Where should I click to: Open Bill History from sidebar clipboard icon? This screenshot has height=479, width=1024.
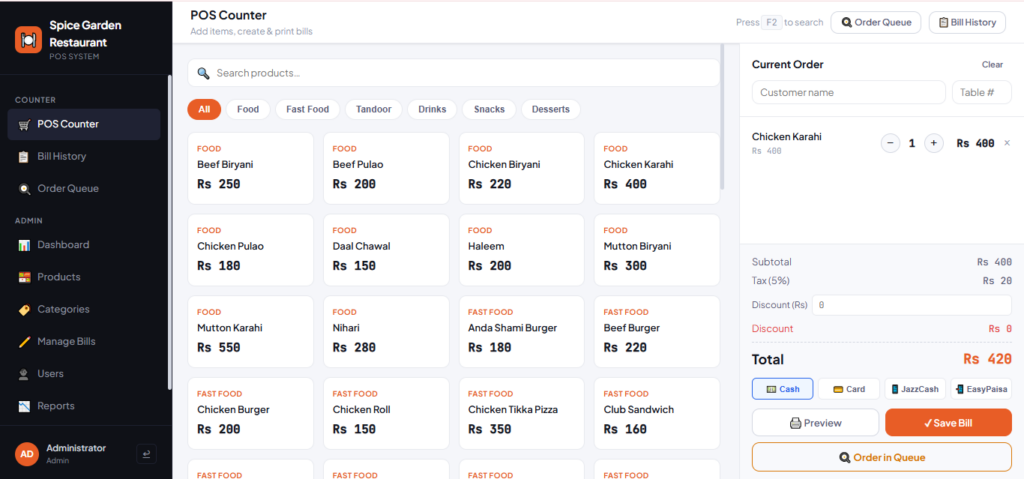coord(24,157)
